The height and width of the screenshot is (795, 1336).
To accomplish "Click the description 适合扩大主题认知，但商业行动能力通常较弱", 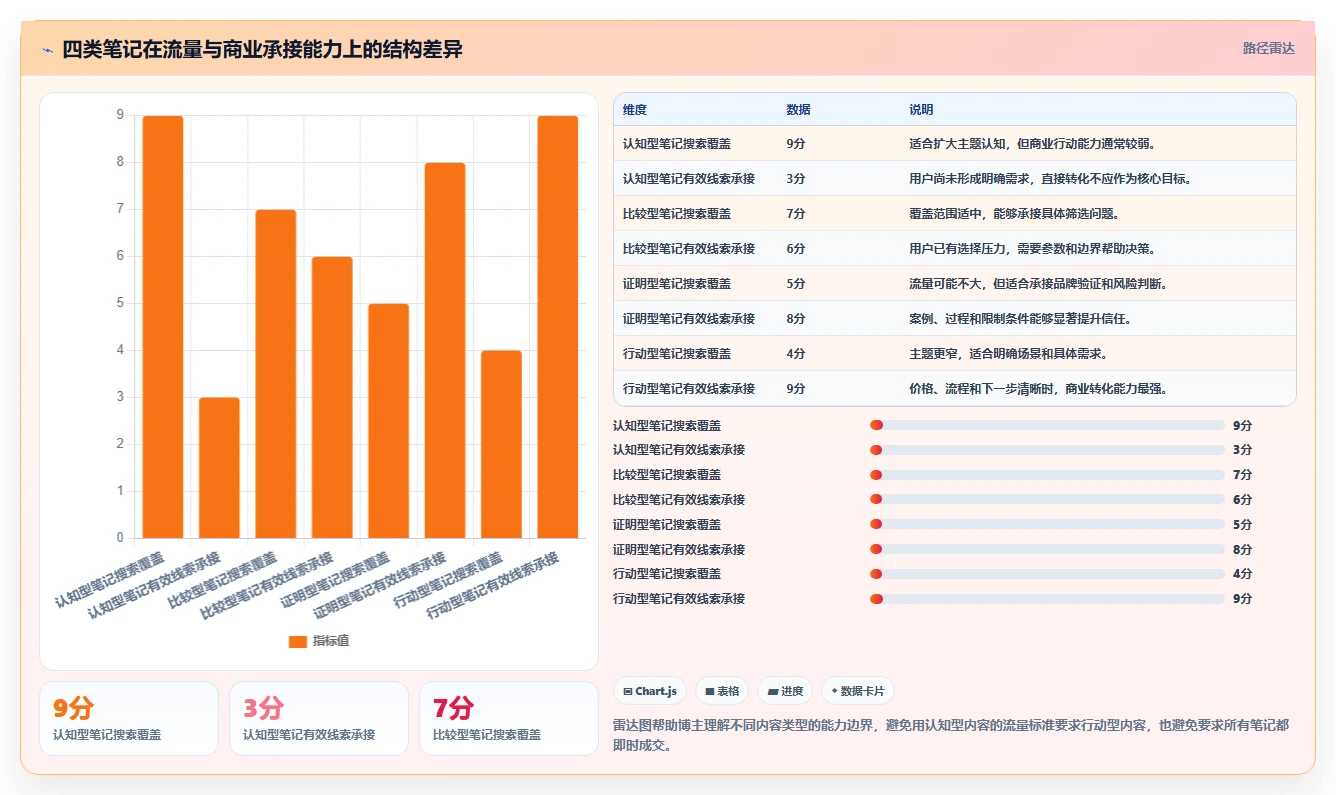I will pos(1033,144).
